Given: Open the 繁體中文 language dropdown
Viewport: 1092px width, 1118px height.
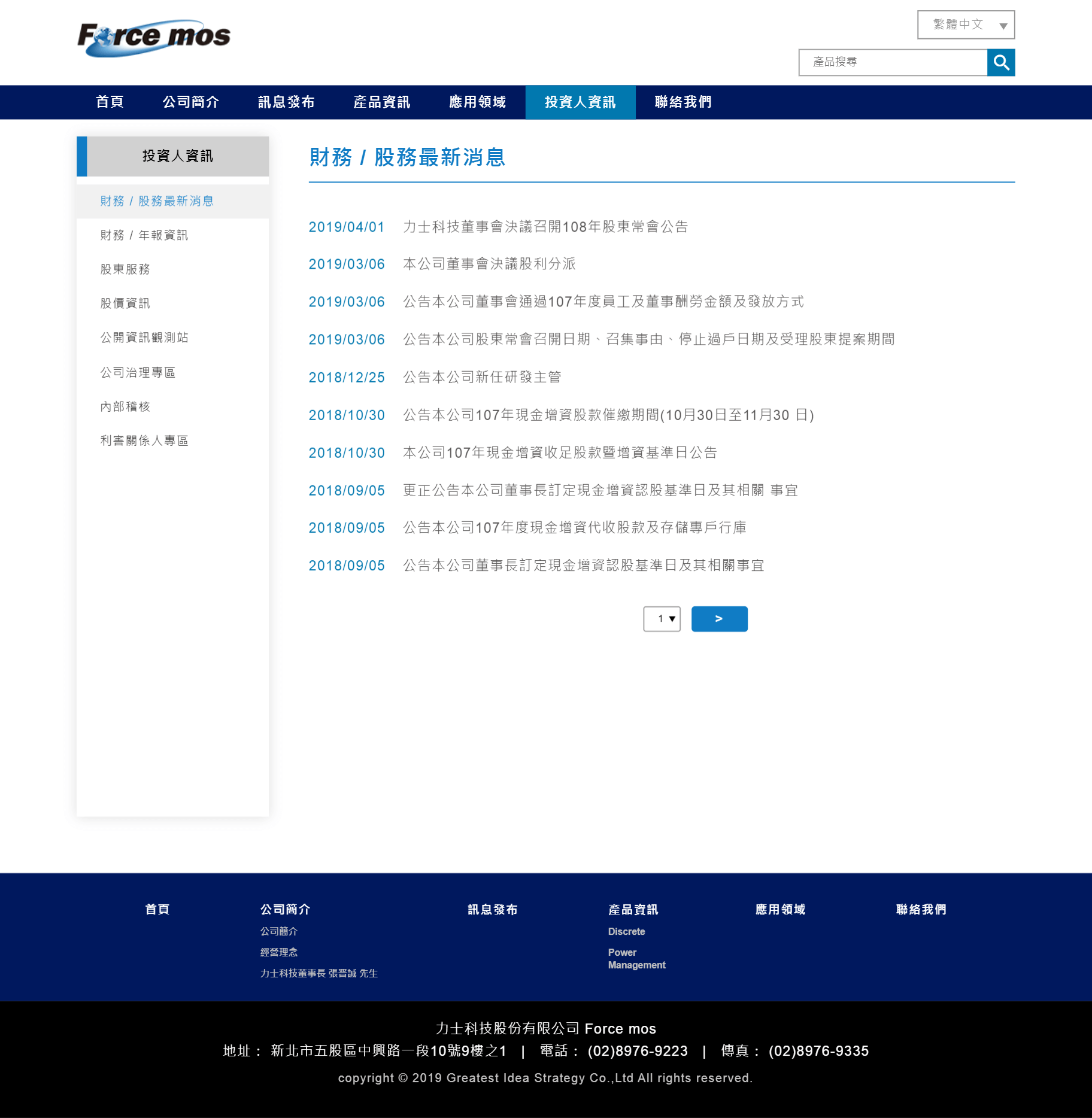Looking at the screenshot, I should [966, 25].
